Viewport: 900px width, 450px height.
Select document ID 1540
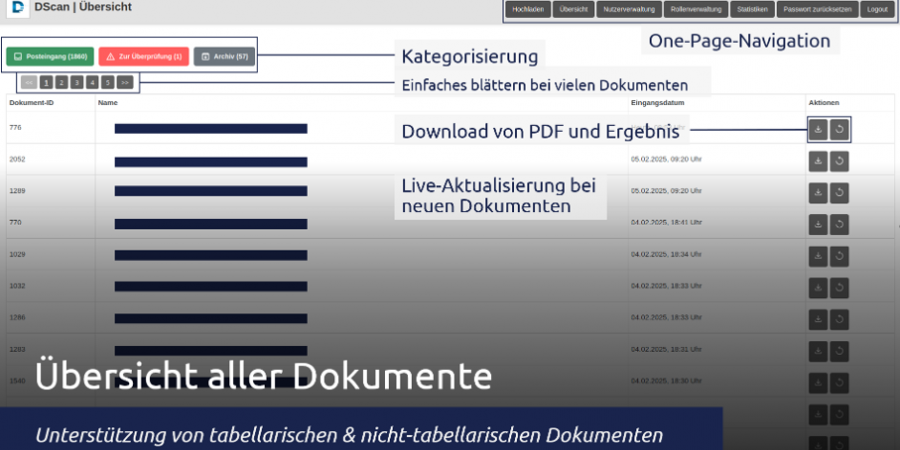17,380
